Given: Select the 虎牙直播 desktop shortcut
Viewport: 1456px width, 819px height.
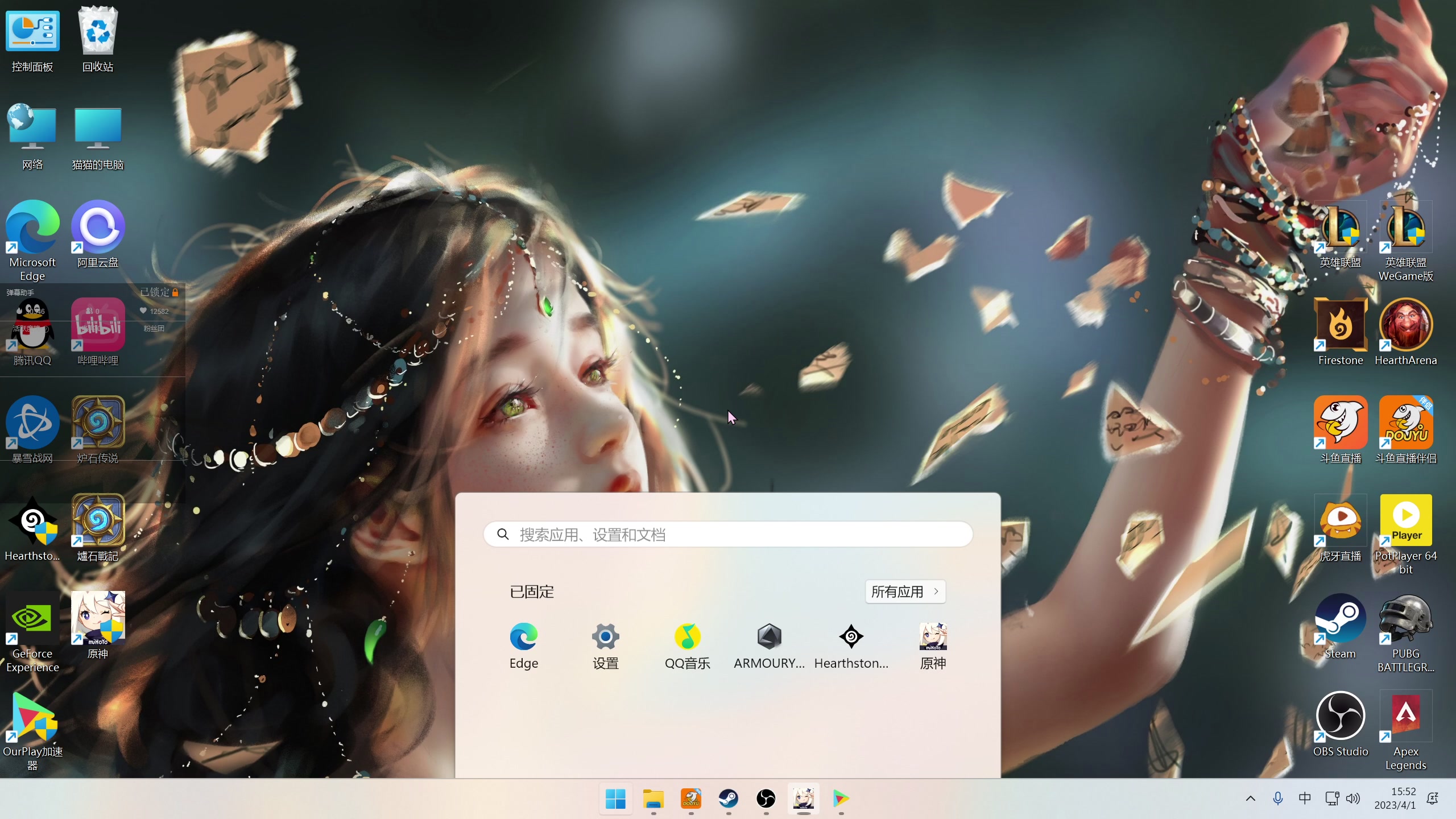Looking at the screenshot, I should (1341, 528).
